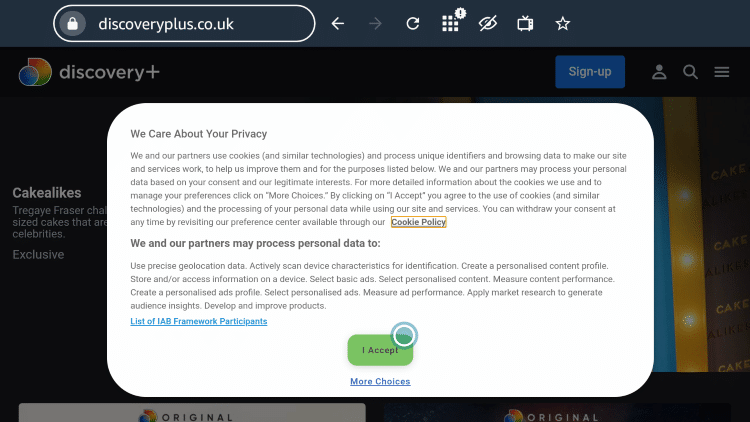Reload the page with refresh icon
Viewport: 750px width, 422px height.
click(413, 23)
